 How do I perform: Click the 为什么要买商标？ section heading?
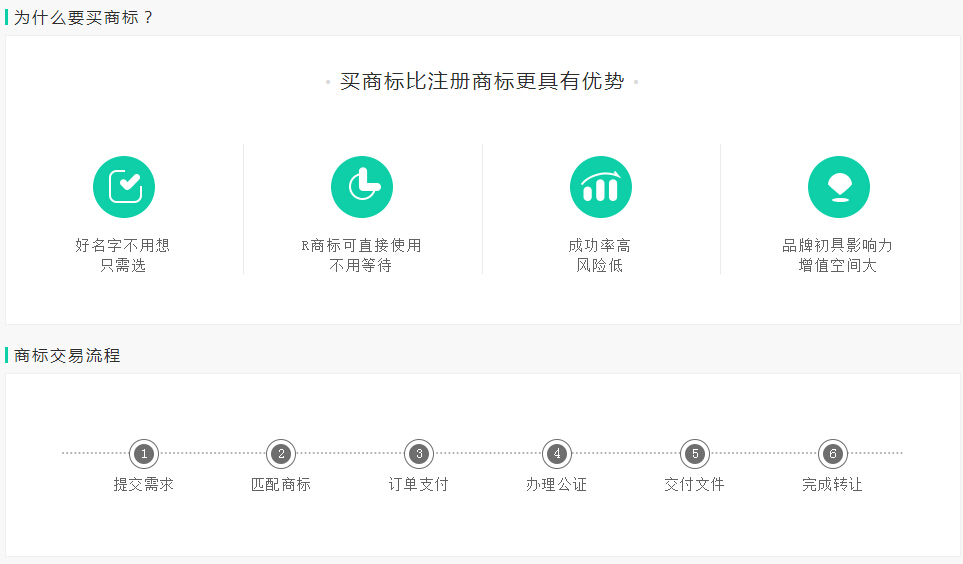(85, 18)
